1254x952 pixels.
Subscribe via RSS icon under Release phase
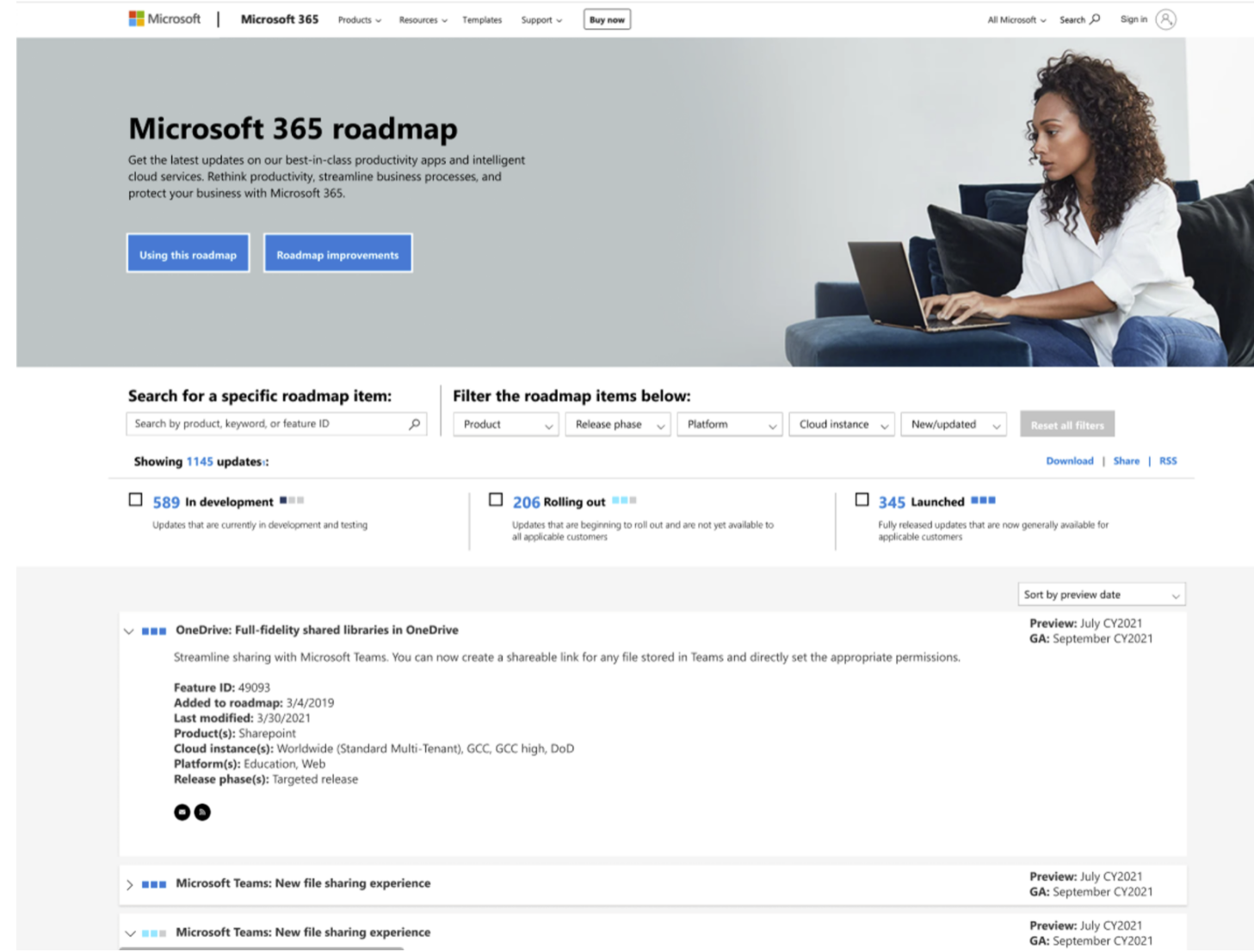pos(202,812)
